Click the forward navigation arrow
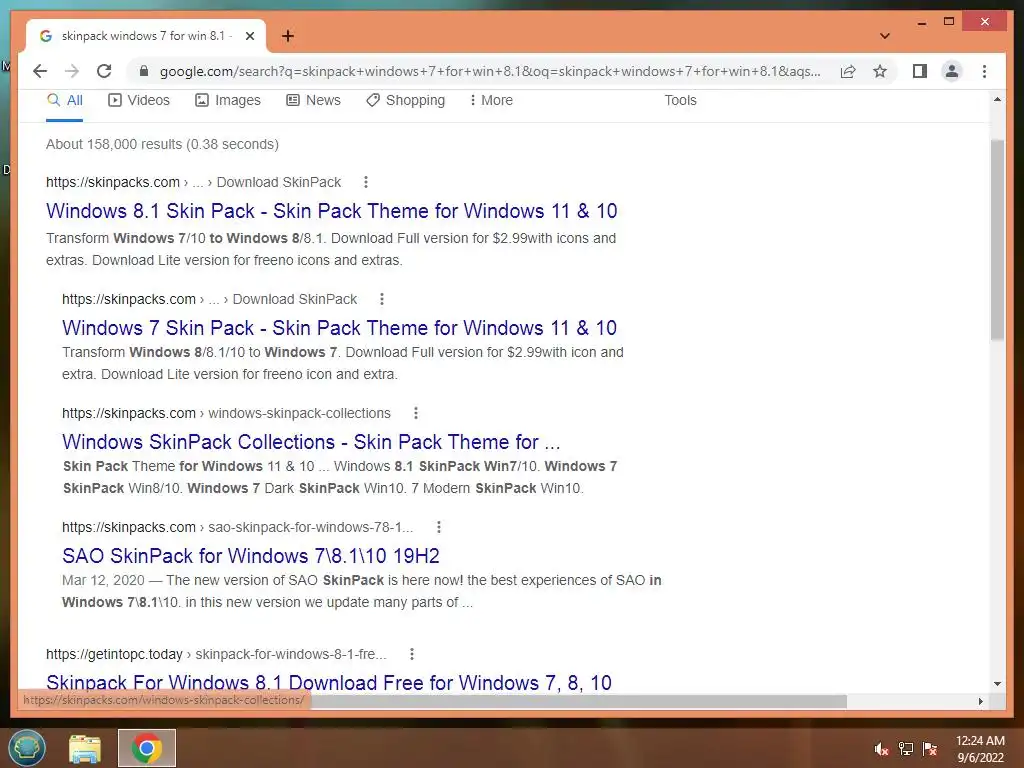The height and width of the screenshot is (768, 1024). pos(72,71)
